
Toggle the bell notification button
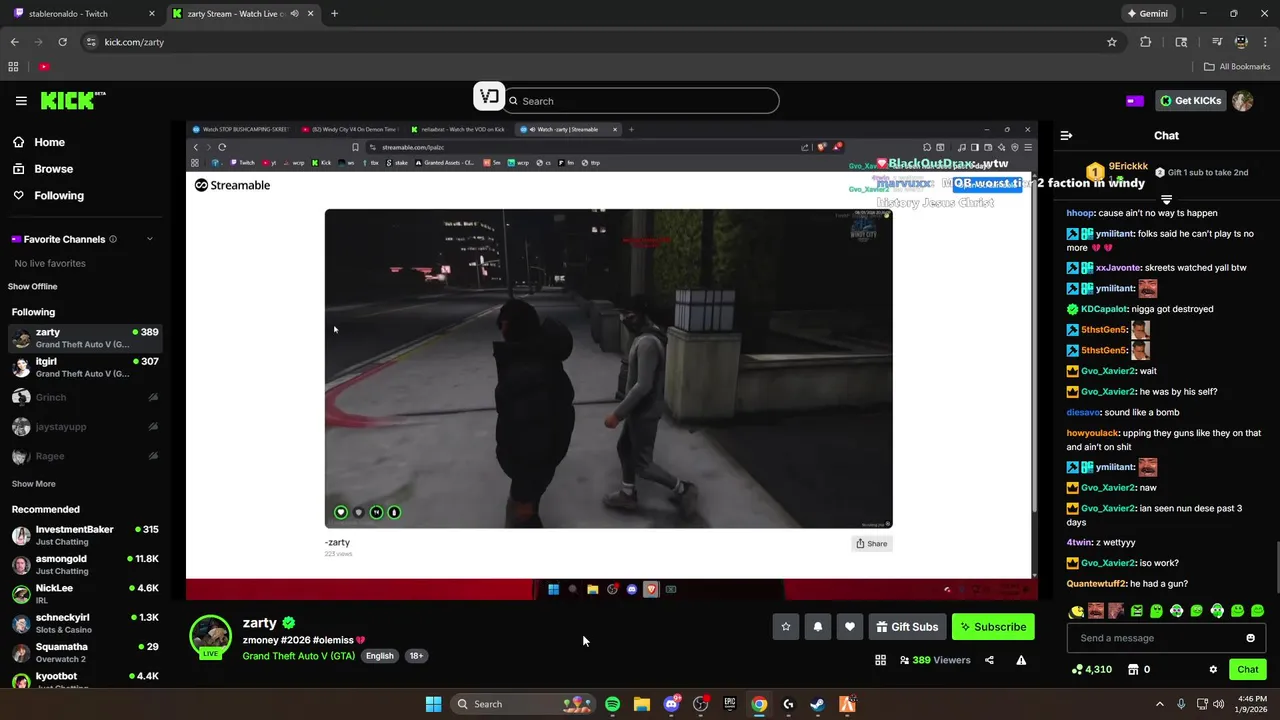tap(818, 627)
